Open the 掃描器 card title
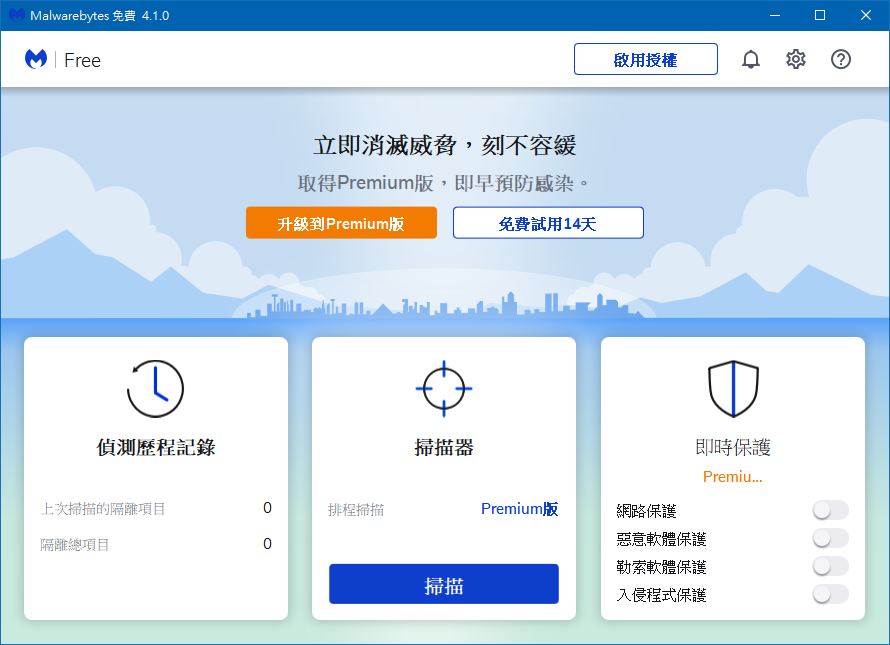Viewport: 890px width, 645px height. click(x=444, y=447)
